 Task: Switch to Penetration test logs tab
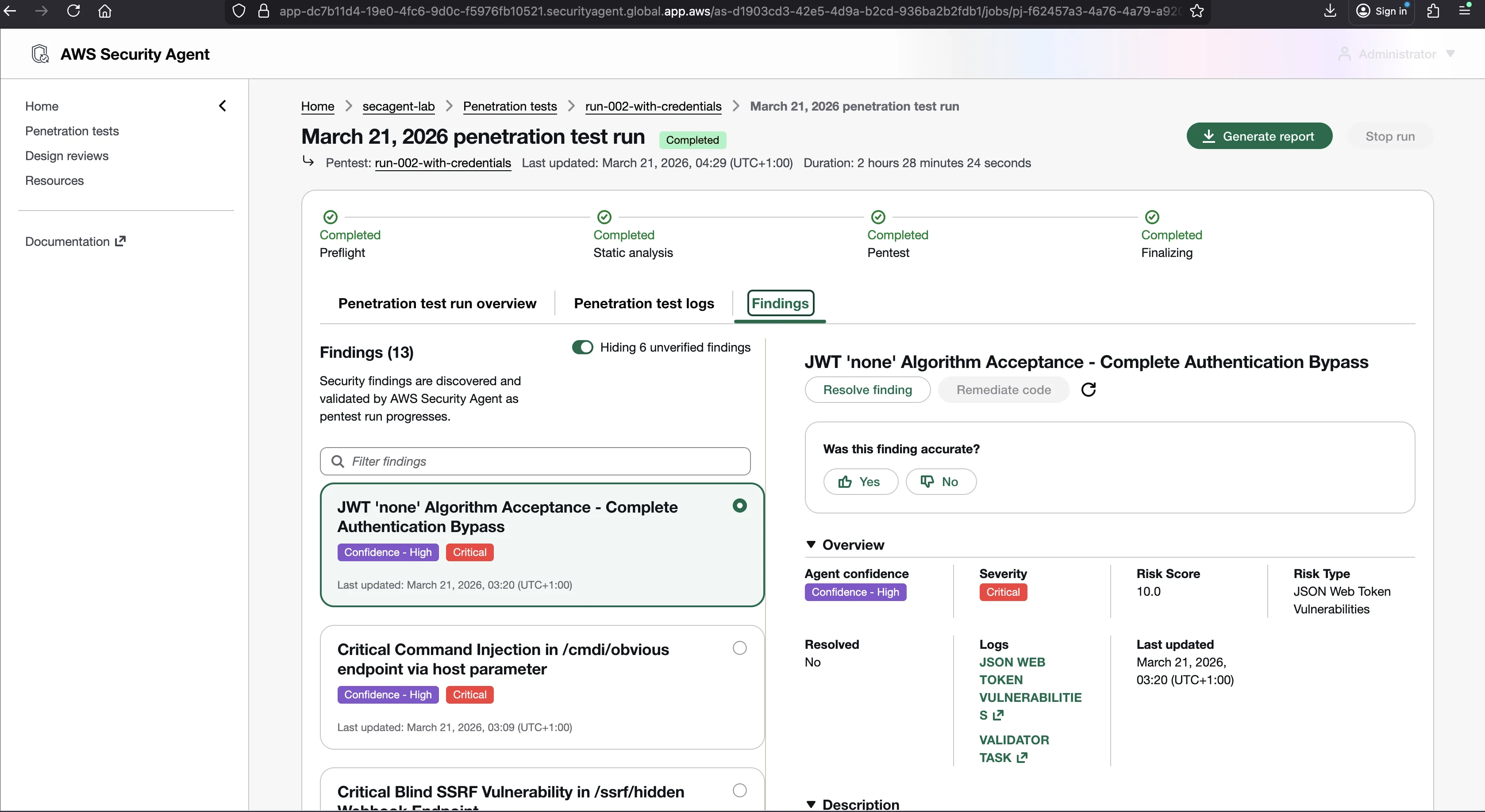tap(644, 303)
